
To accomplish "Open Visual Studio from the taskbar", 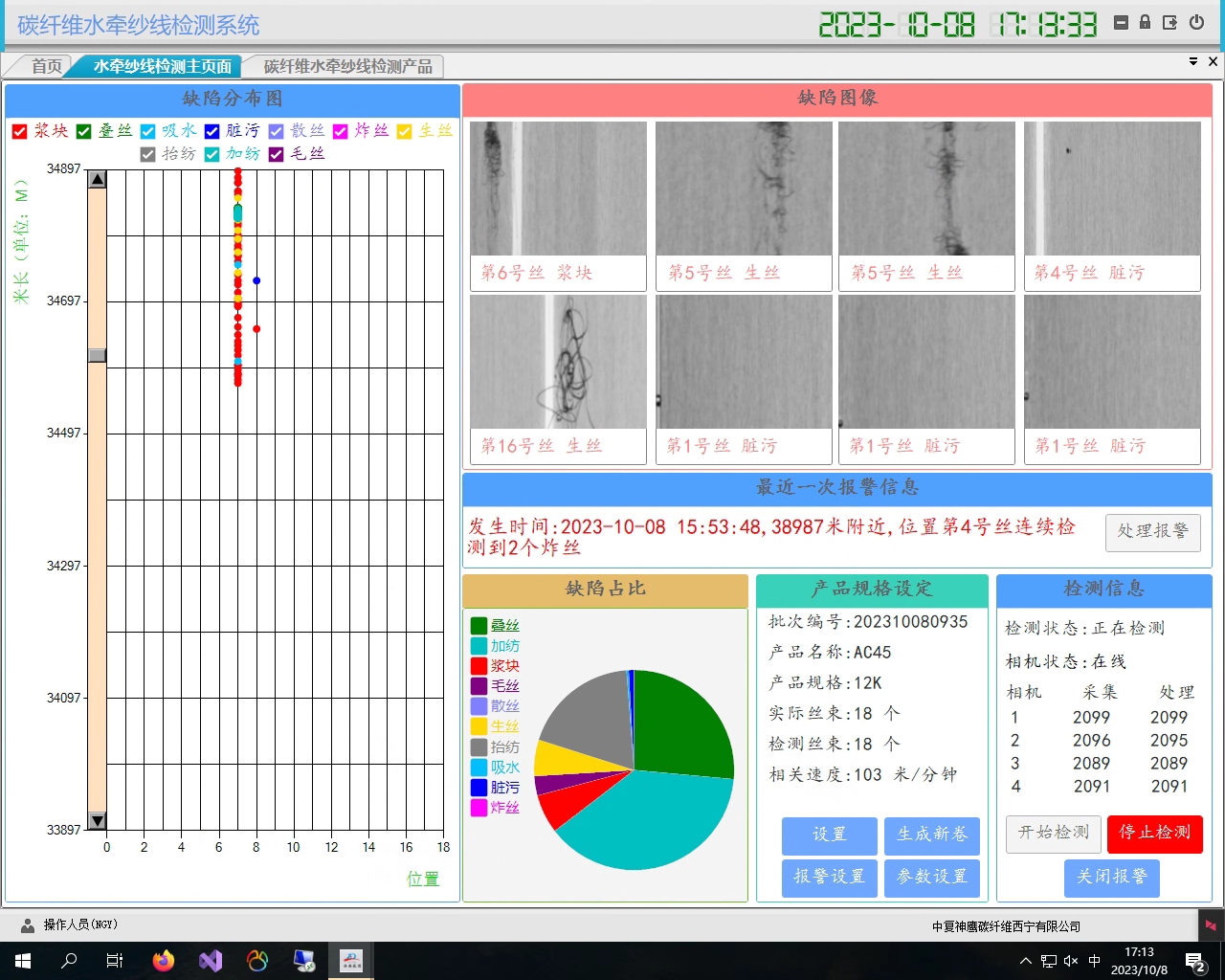I will 211,960.
